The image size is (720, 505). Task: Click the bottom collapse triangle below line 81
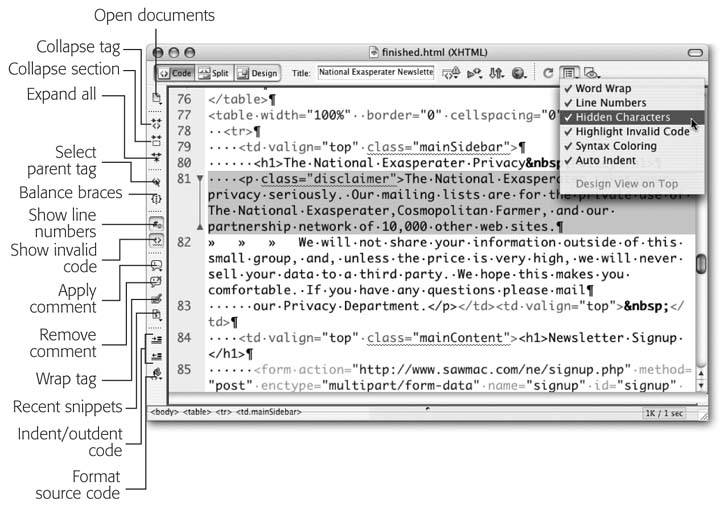click(x=200, y=226)
